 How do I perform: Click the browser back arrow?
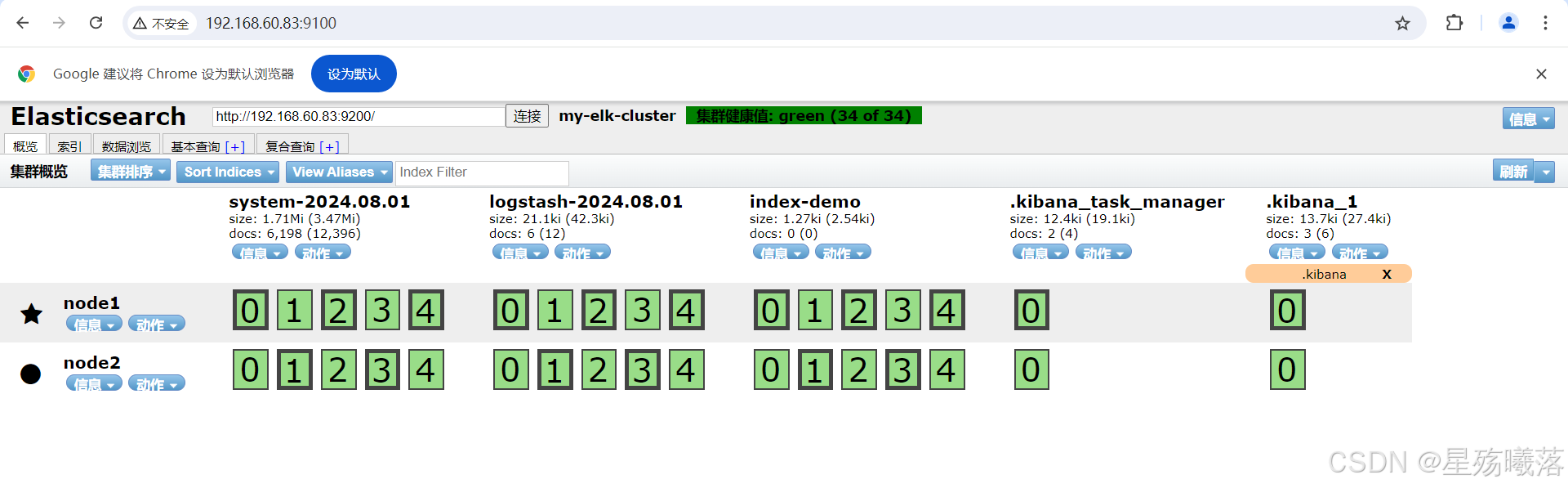point(23,23)
